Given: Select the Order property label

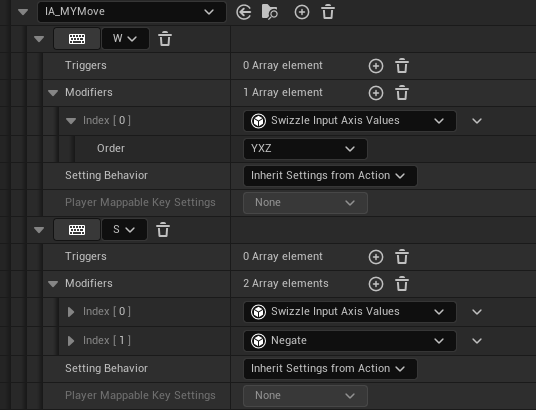Looking at the screenshot, I should tap(111, 148).
